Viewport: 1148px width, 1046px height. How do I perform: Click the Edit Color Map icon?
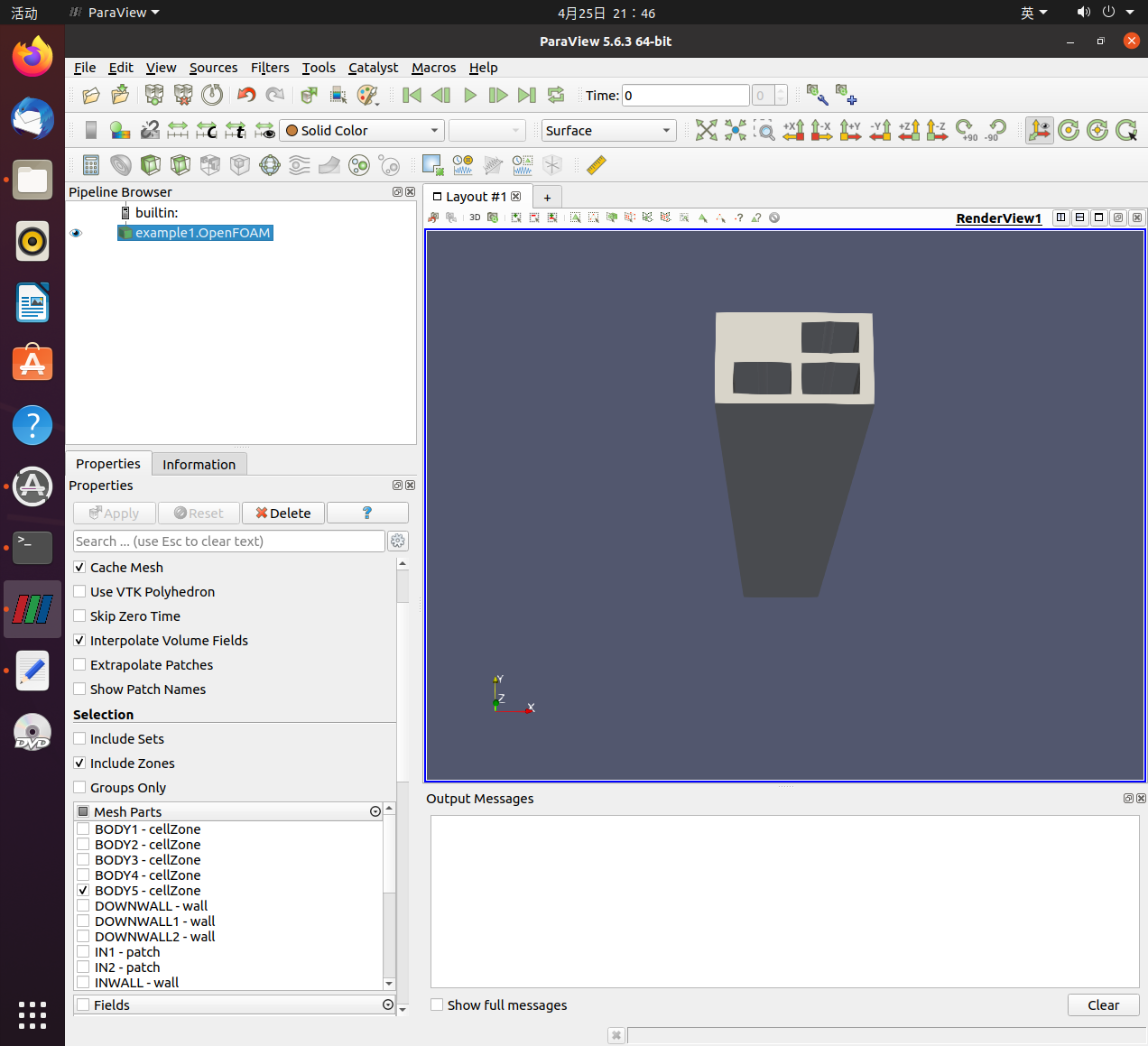[120, 131]
